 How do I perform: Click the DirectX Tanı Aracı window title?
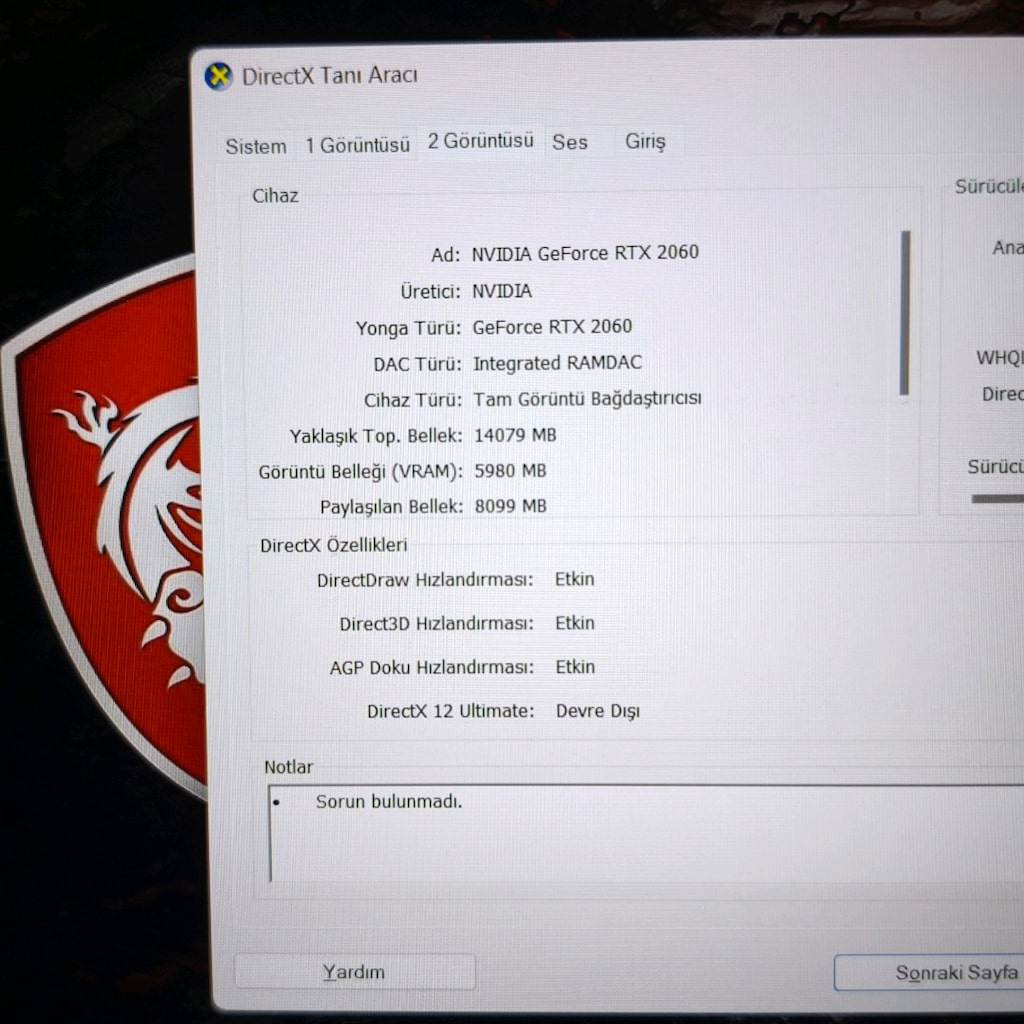pyautogui.click(x=330, y=76)
